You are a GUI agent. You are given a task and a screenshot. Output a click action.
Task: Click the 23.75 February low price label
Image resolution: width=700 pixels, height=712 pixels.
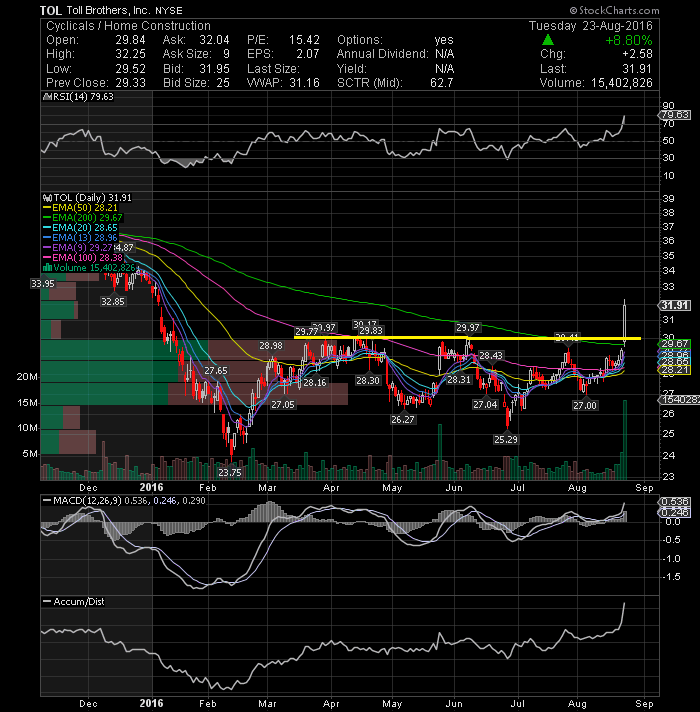pyautogui.click(x=230, y=472)
